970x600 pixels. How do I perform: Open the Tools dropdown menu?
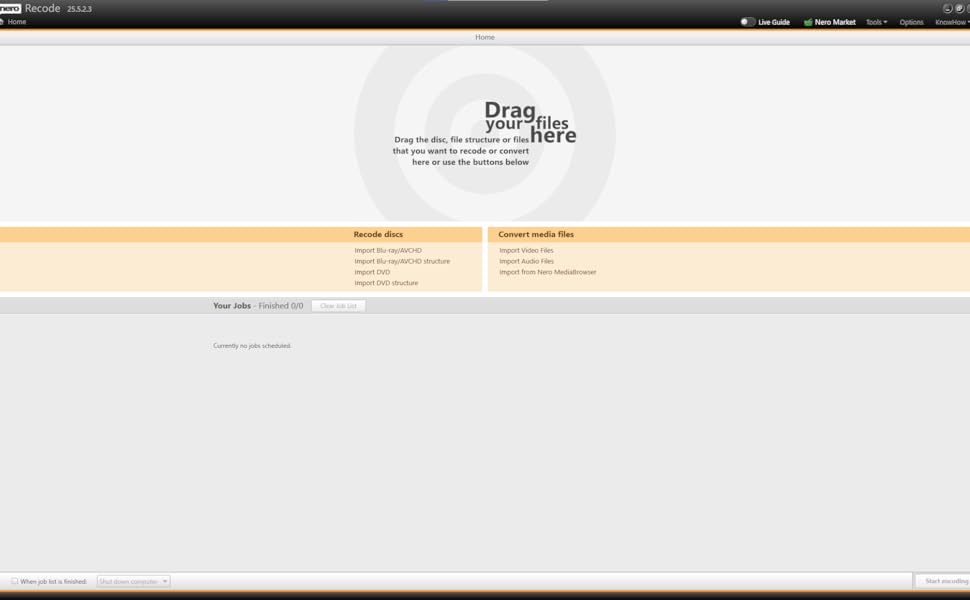(x=875, y=21)
